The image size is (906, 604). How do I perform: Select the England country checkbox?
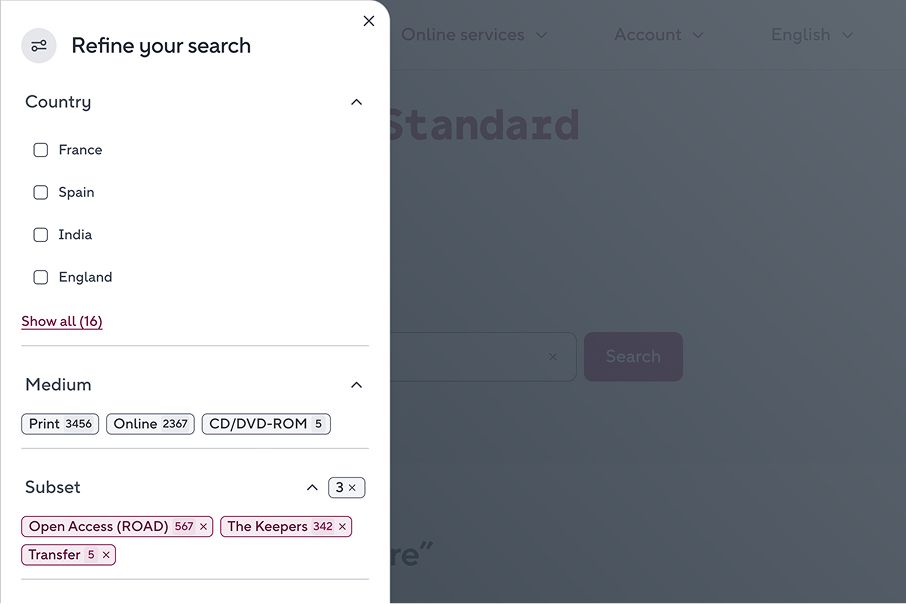click(40, 277)
